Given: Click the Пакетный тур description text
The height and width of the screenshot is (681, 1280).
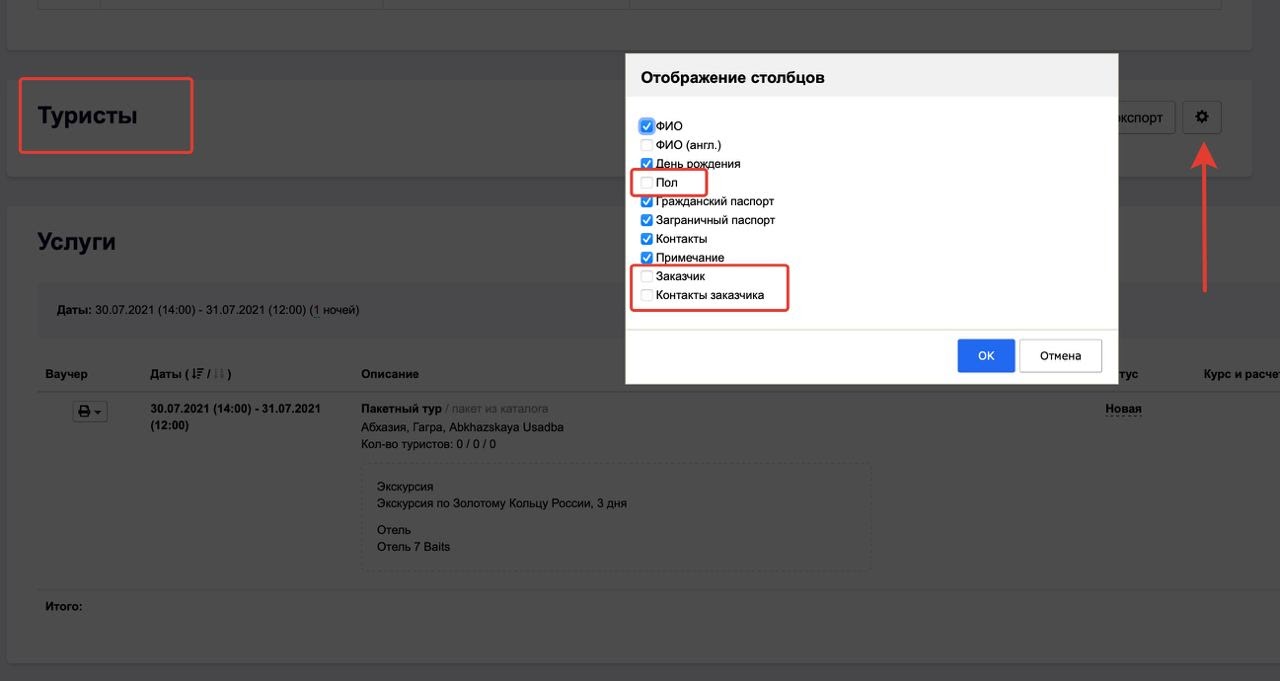Looking at the screenshot, I should coord(401,409).
